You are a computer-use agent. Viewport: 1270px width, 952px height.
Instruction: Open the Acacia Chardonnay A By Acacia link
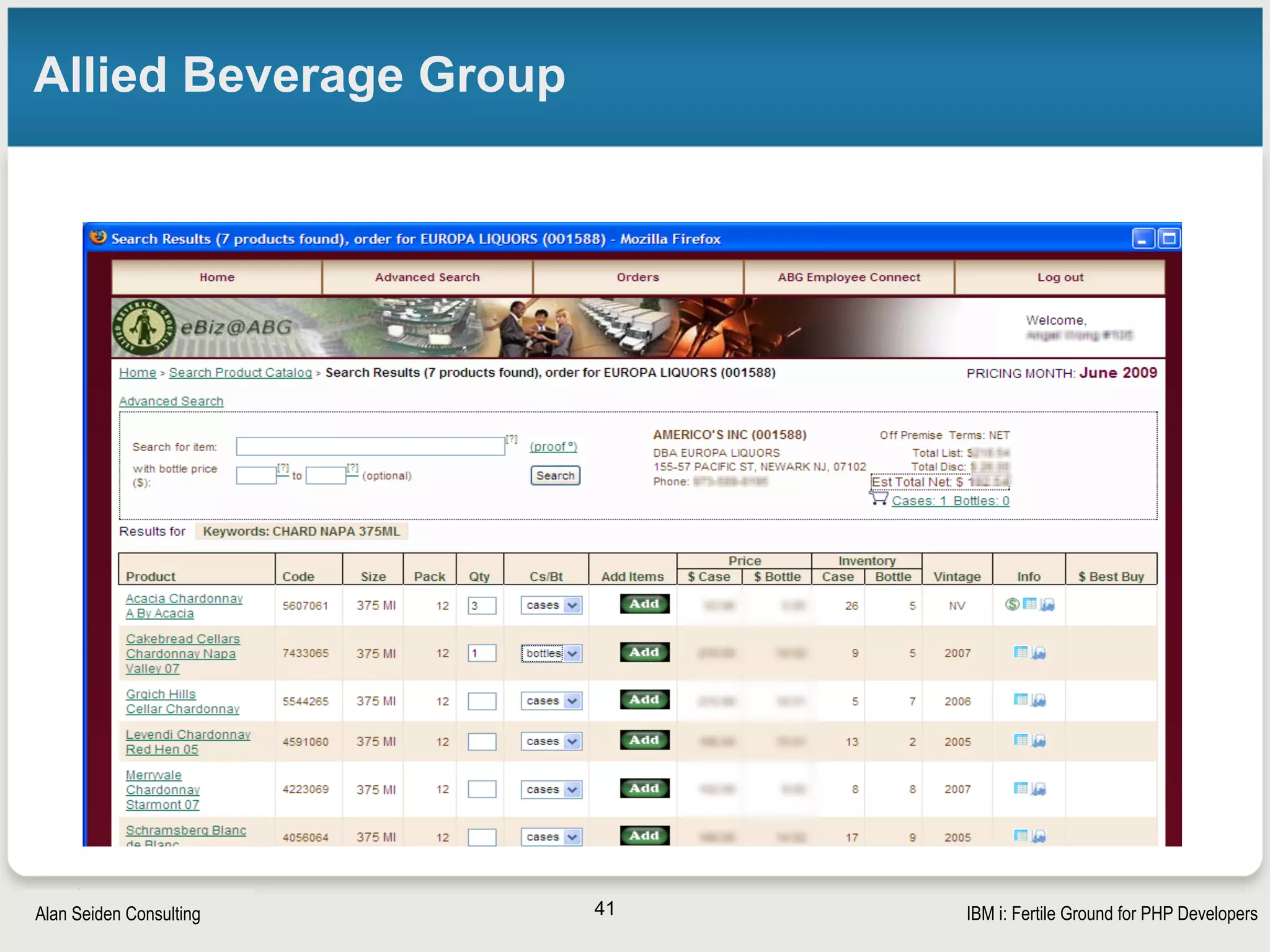tap(184, 606)
